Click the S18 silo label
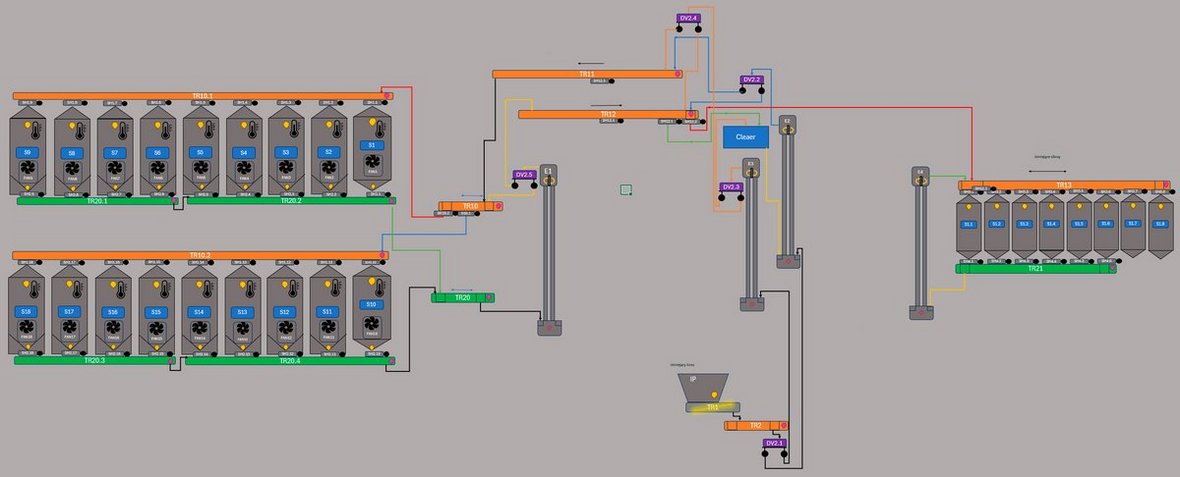Viewport: 1180px width, 477px height. coord(27,312)
